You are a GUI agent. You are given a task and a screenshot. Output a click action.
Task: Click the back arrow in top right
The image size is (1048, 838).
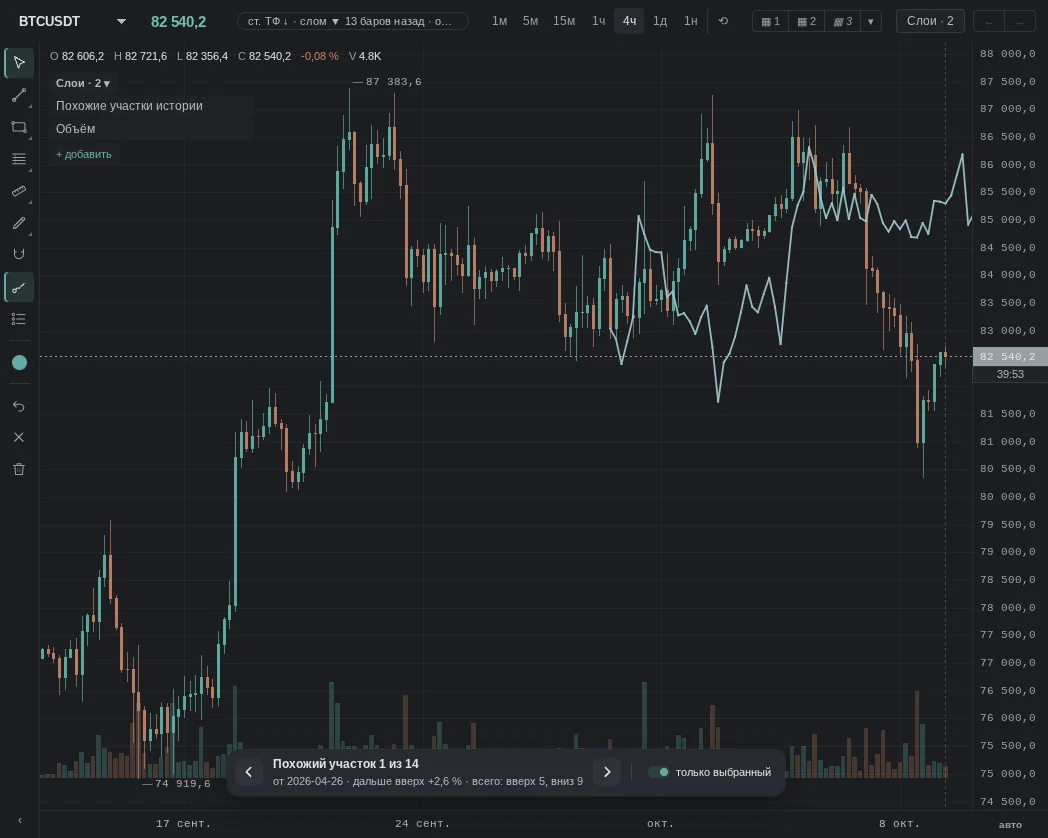[989, 22]
